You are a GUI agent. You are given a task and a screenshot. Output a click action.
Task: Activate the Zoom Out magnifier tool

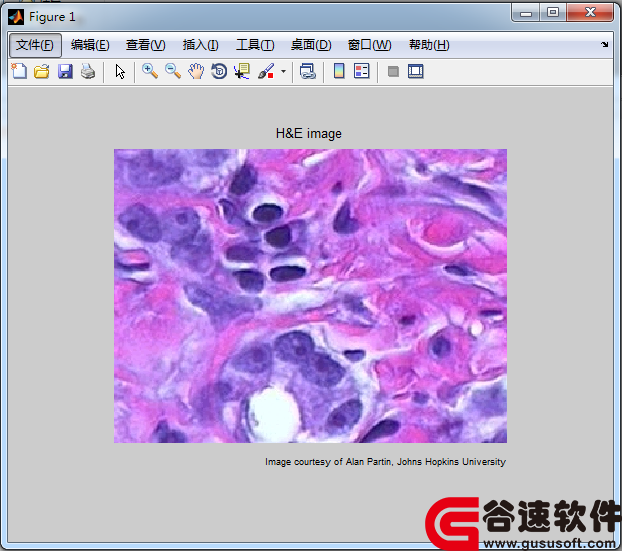pyautogui.click(x=173, y=71)
